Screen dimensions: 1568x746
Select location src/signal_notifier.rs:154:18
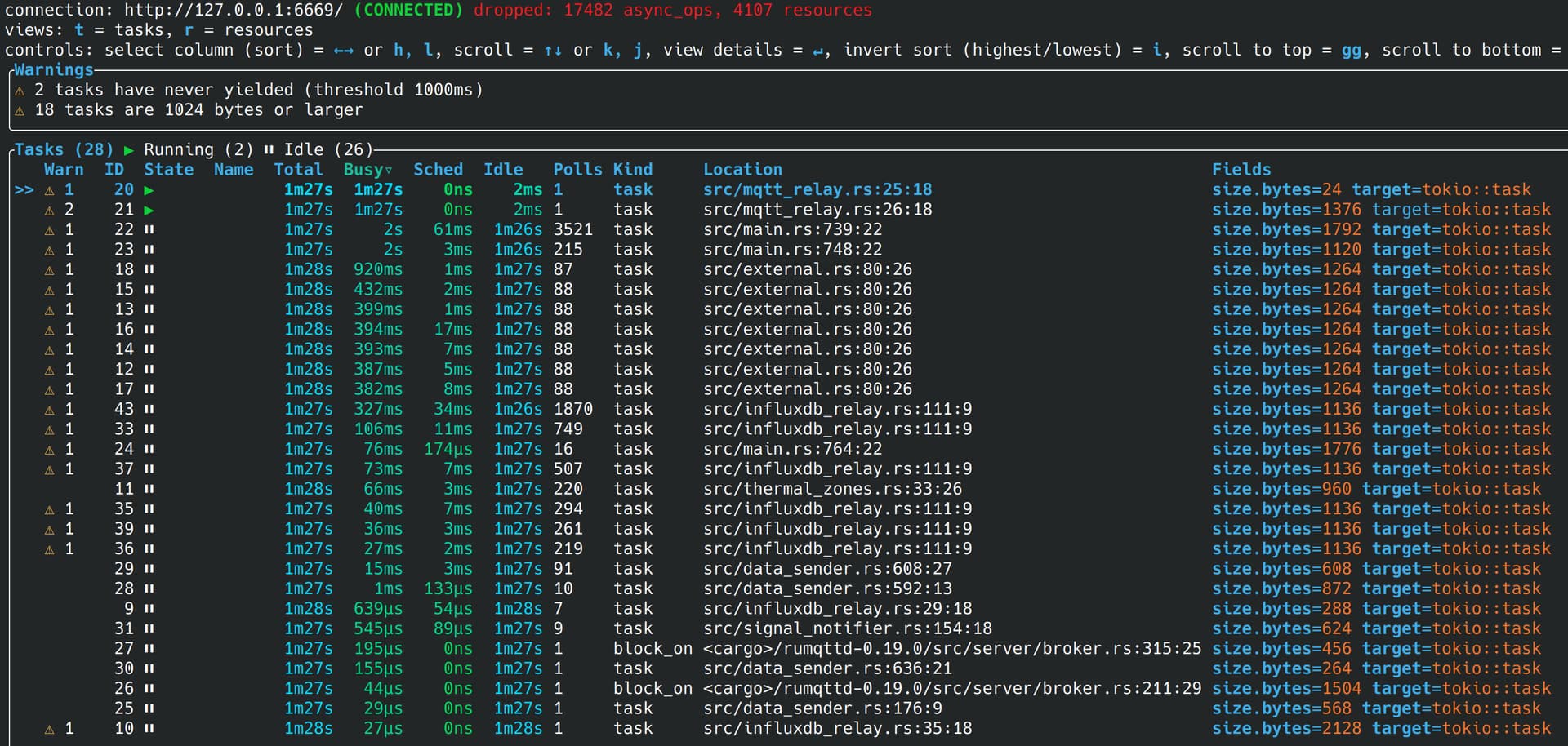(x=848, y=629)
